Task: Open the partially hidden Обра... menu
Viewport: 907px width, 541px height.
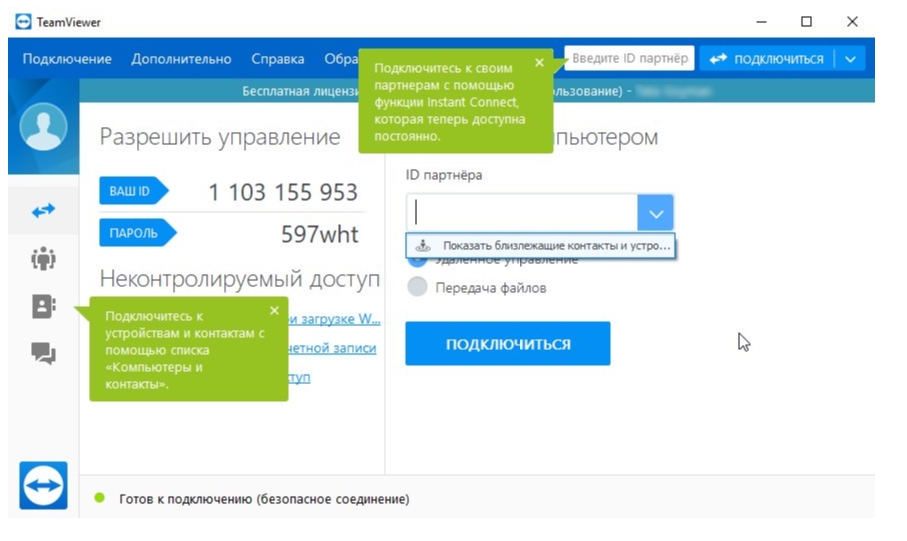Action: (x=341, y=59)
